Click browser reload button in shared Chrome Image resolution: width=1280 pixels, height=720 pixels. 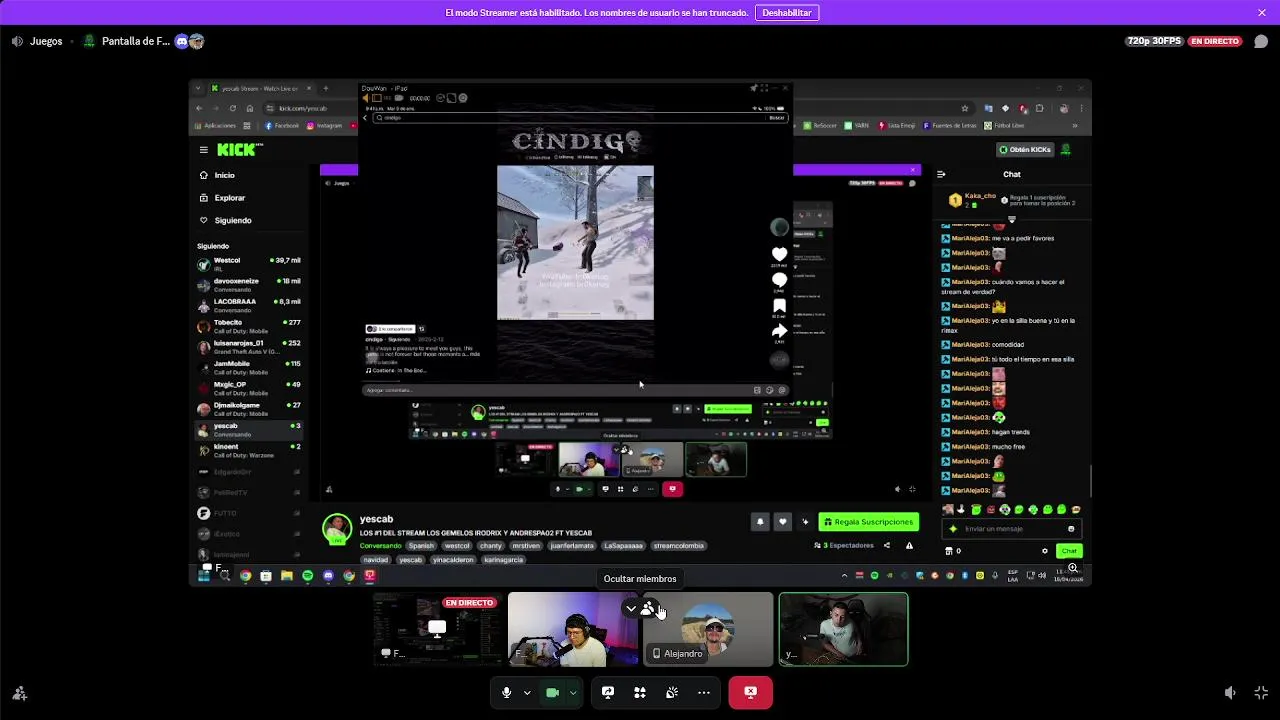pos(233,108)
